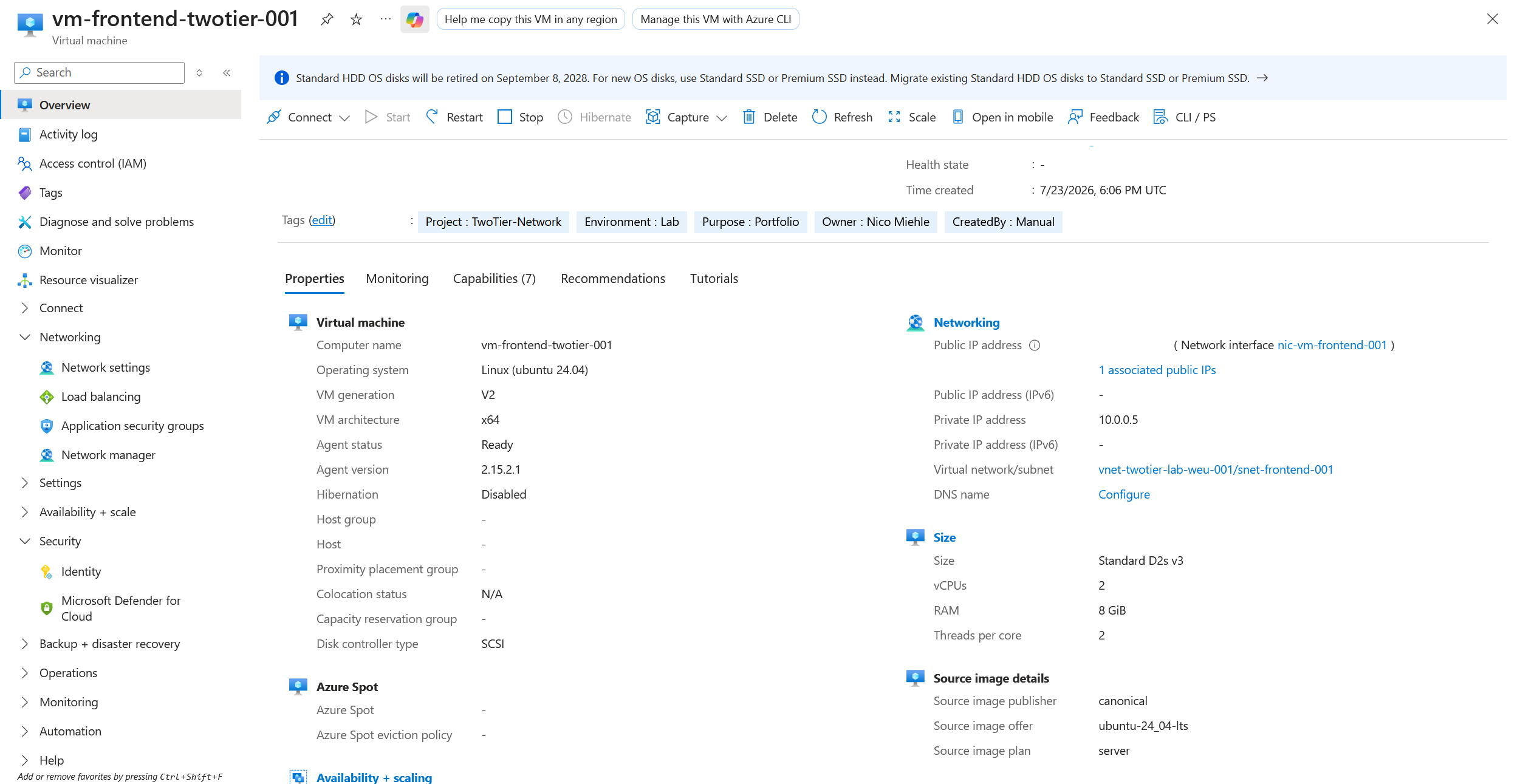Click the info banner arrow icon

click(x=1262, y=78)
